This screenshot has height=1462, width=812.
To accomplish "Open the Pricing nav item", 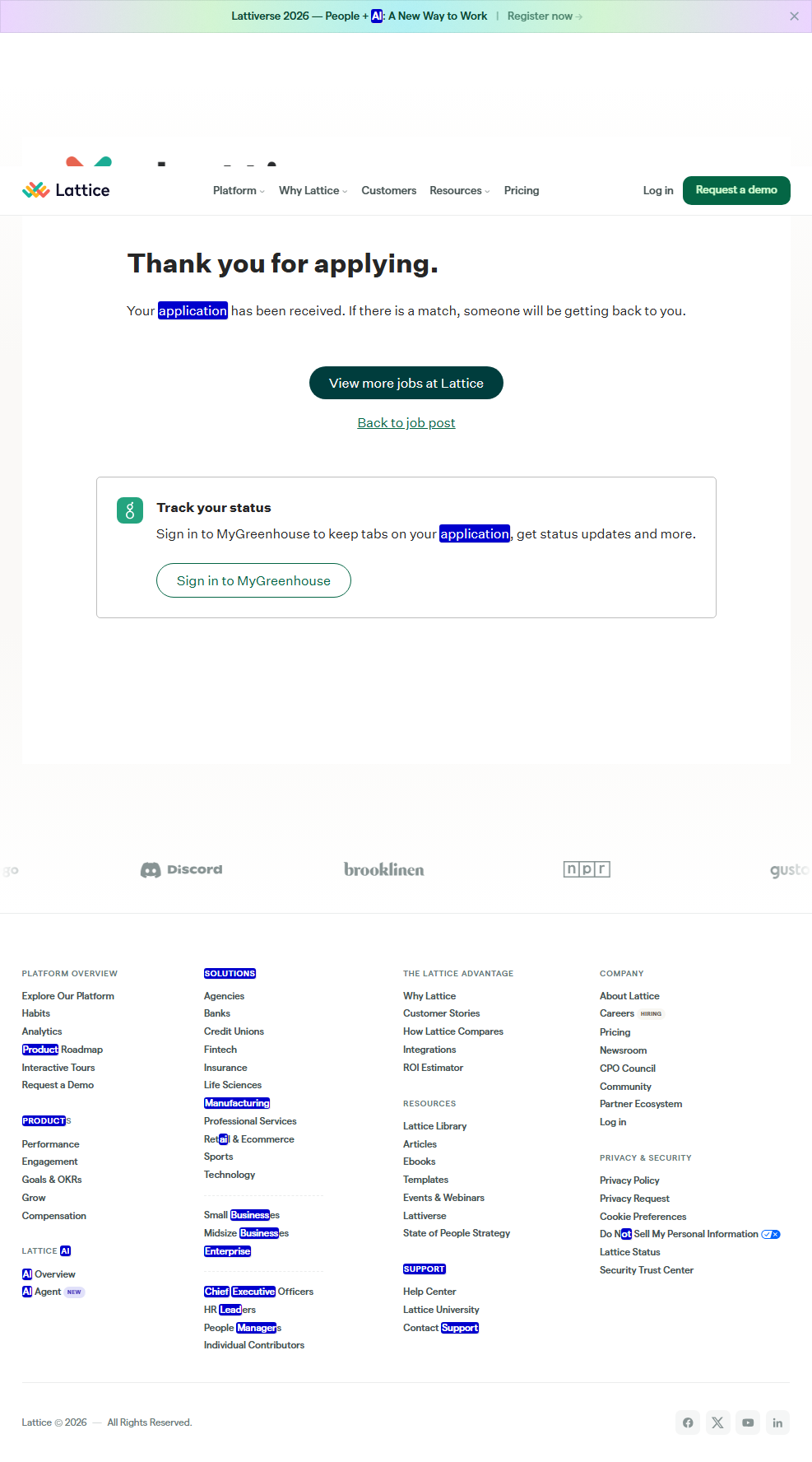I will point(522,190).
